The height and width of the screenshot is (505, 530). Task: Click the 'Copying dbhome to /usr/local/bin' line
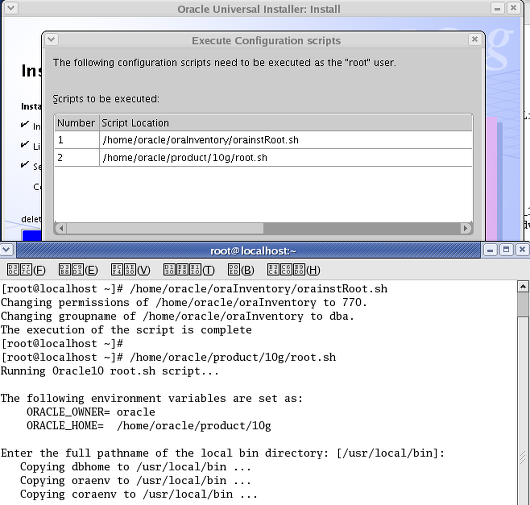(x=135, y=467)
